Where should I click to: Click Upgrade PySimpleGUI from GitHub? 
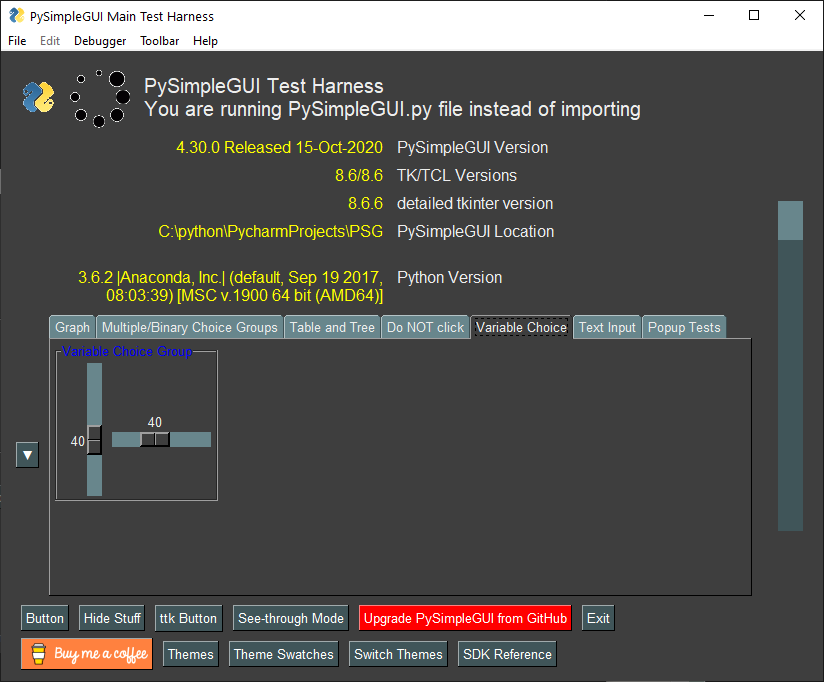point(465,618)
